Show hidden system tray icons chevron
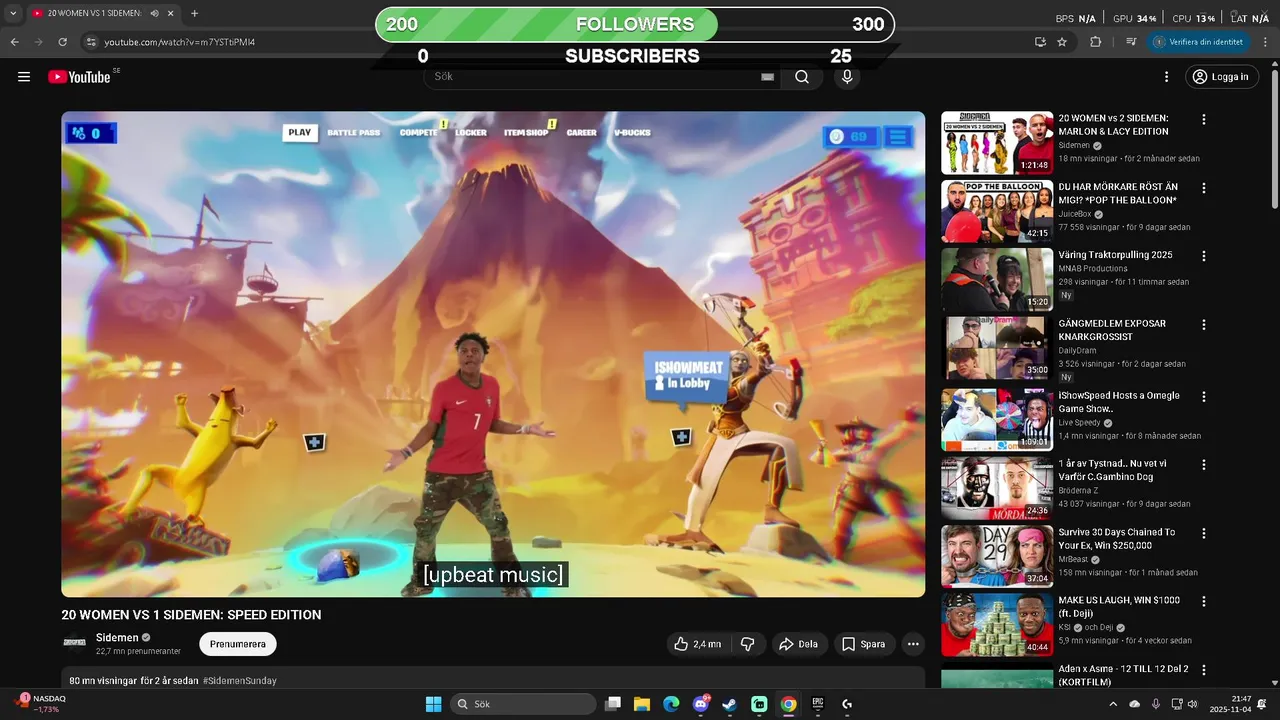The image size is (1280, 720). pos(1113,704)
